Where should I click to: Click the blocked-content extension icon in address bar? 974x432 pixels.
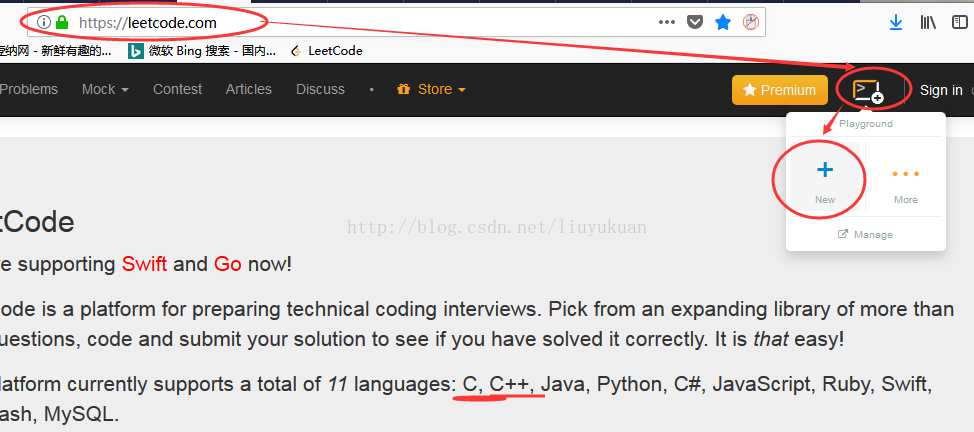coord(751,23)
